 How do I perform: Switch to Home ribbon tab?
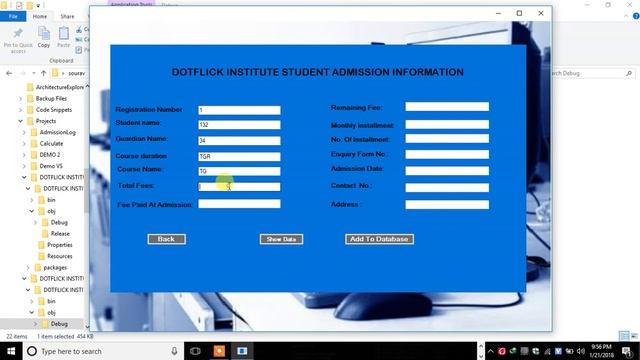[40, 16]
